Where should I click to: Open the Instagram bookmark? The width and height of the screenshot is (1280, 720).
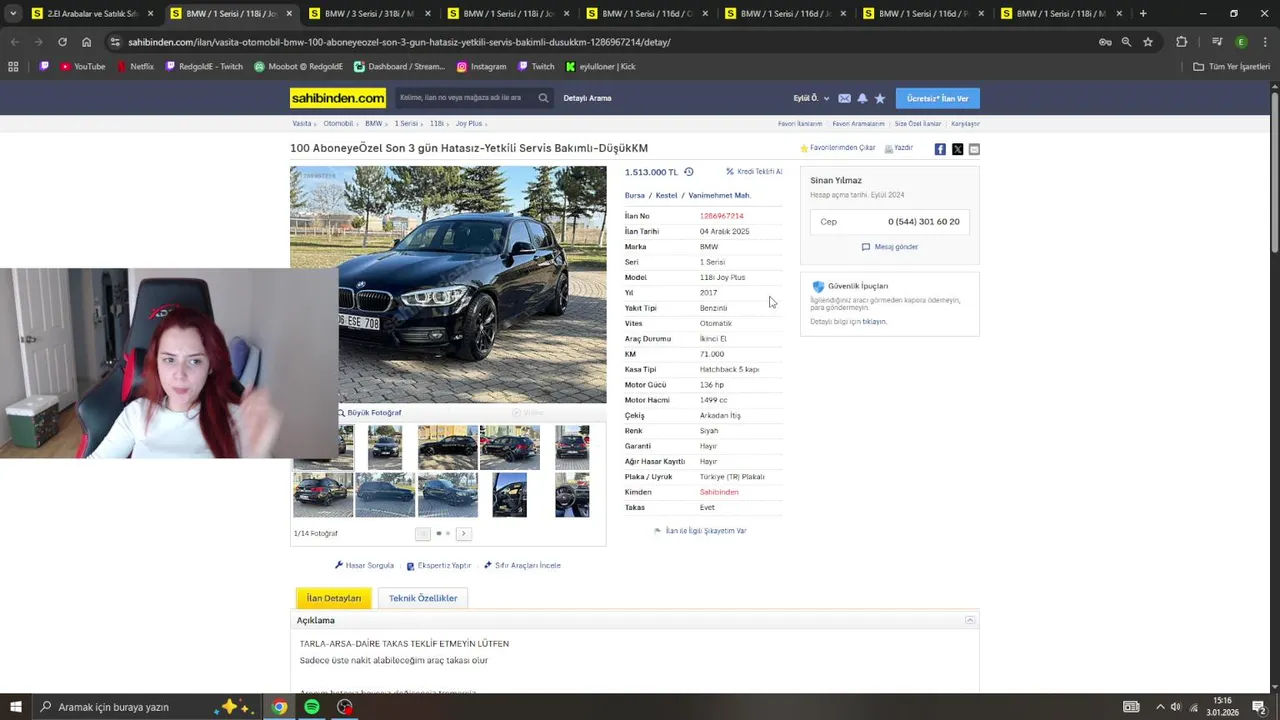tap(481, 67)
